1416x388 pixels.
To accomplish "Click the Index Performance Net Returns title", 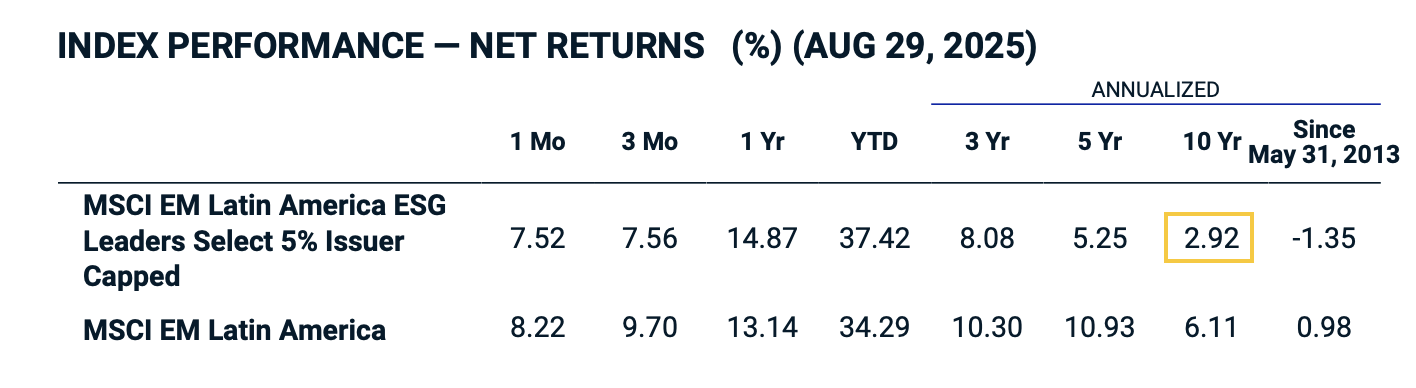I will (547, 46).
